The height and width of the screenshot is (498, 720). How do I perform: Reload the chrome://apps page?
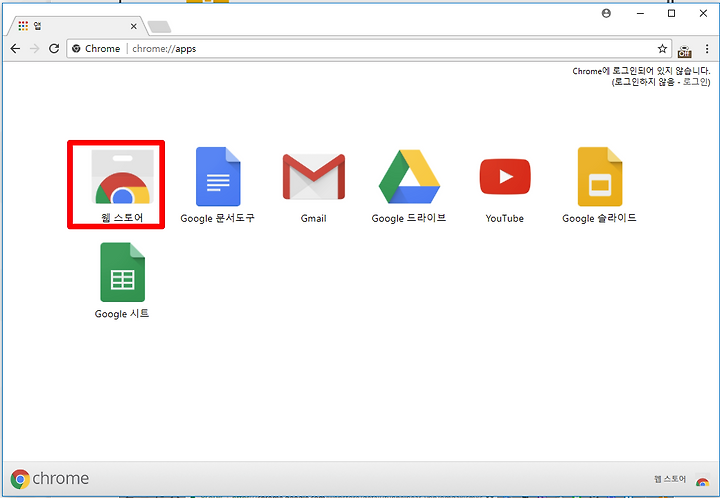click(54, 49)
